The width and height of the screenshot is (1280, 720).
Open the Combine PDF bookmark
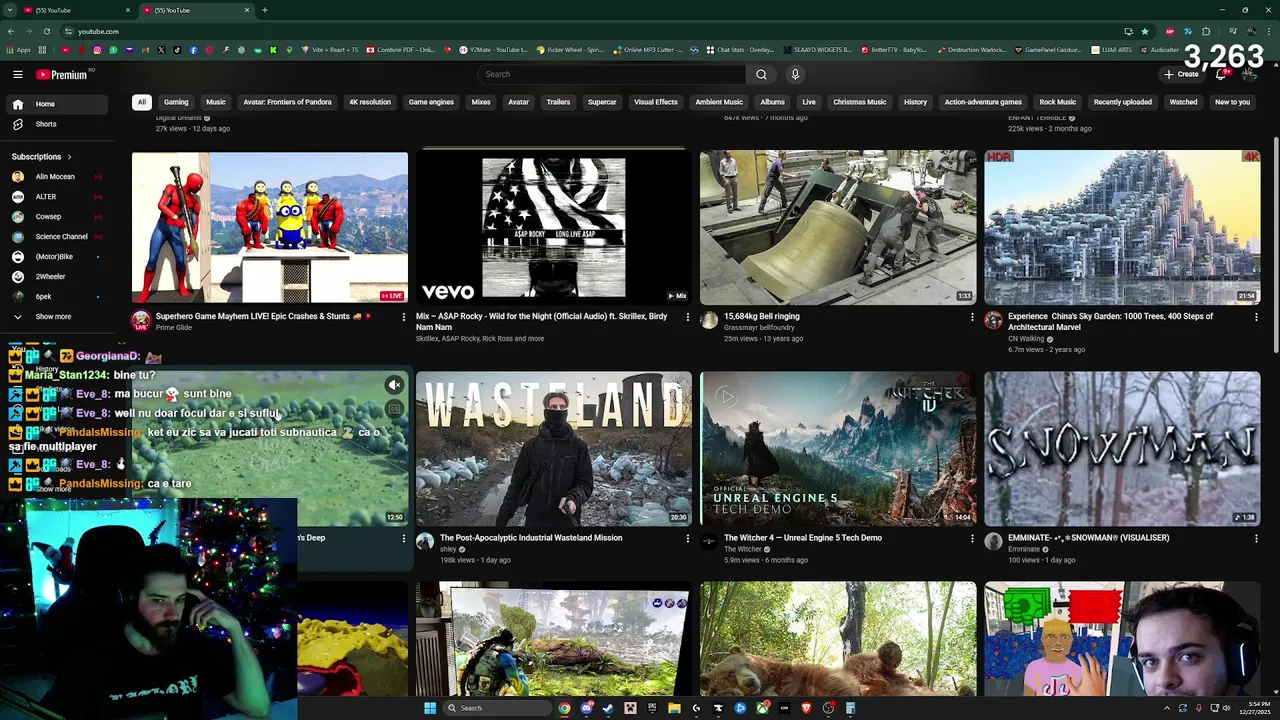pos(400,50)
